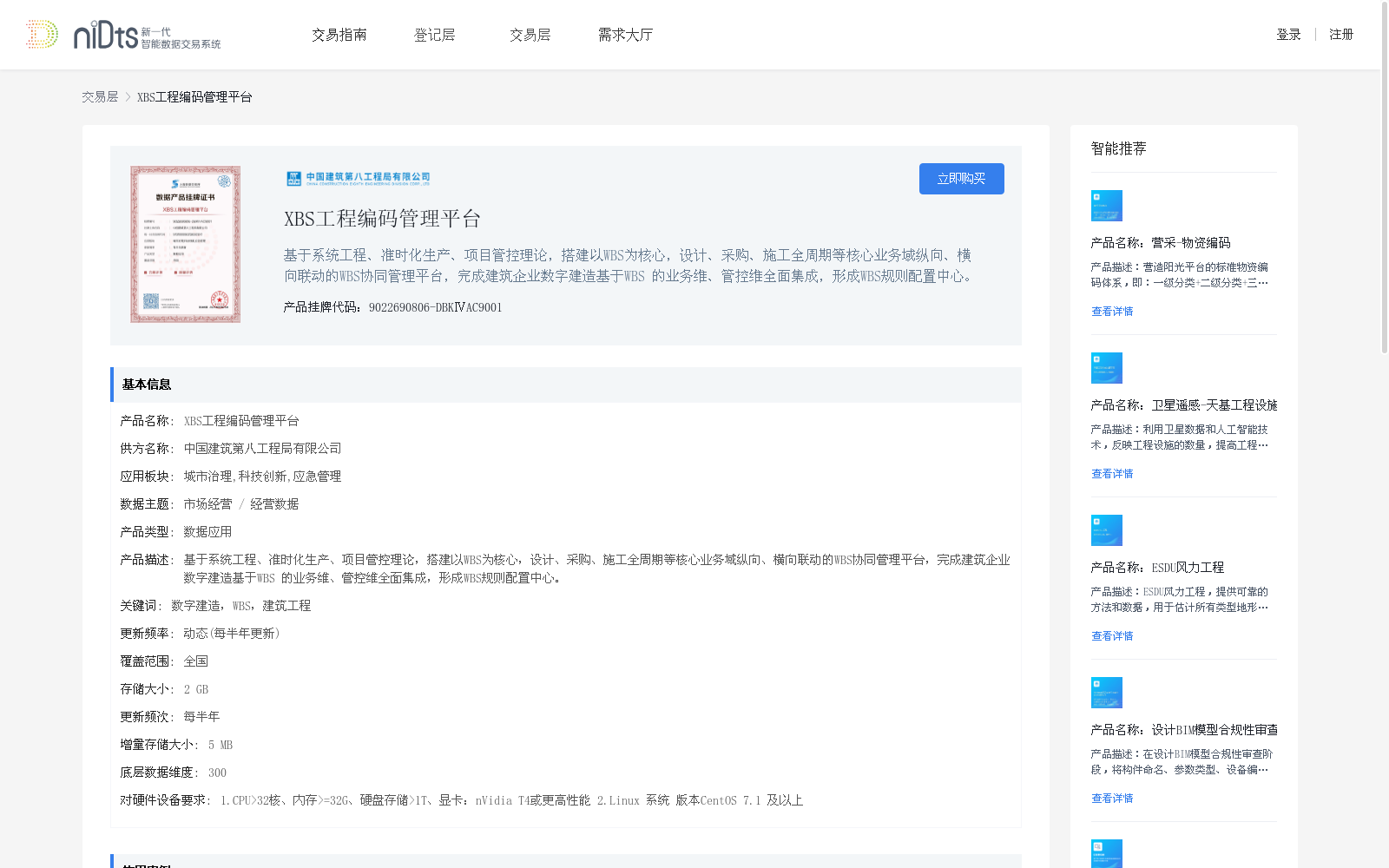Click the 覆盖范围 value 全国

195,661
